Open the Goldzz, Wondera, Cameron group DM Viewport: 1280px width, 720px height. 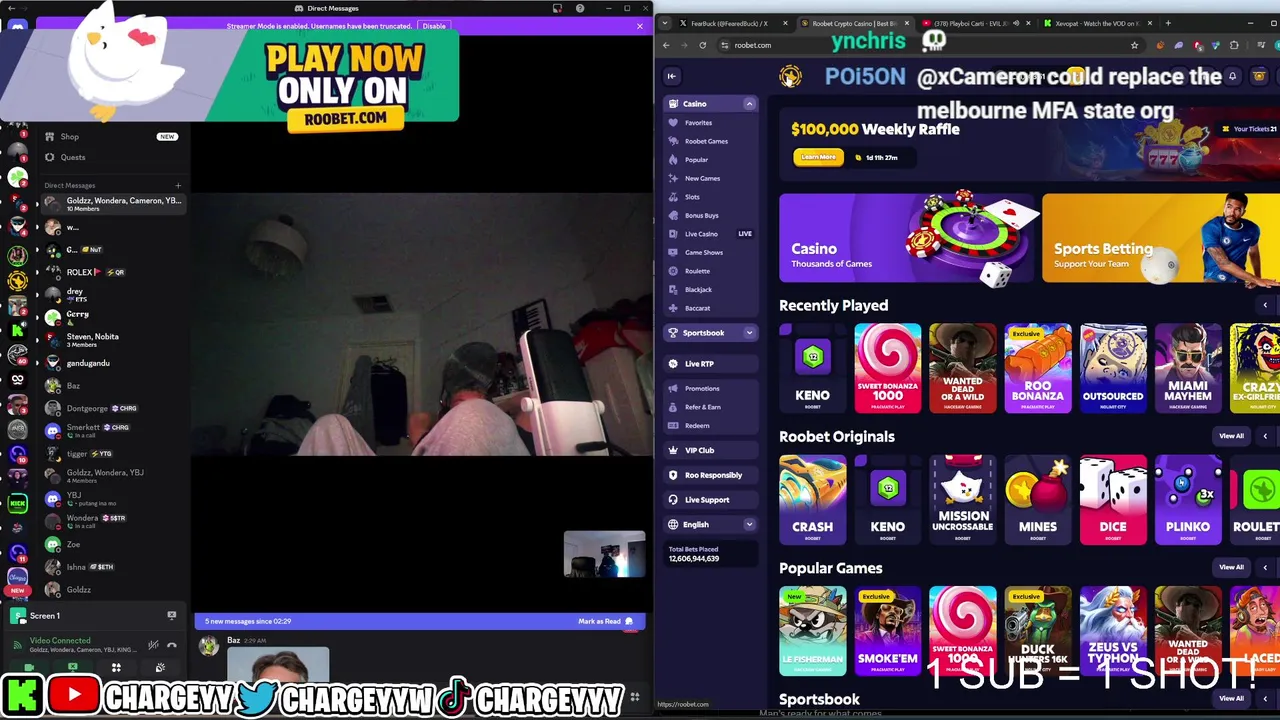coord(112,204)
